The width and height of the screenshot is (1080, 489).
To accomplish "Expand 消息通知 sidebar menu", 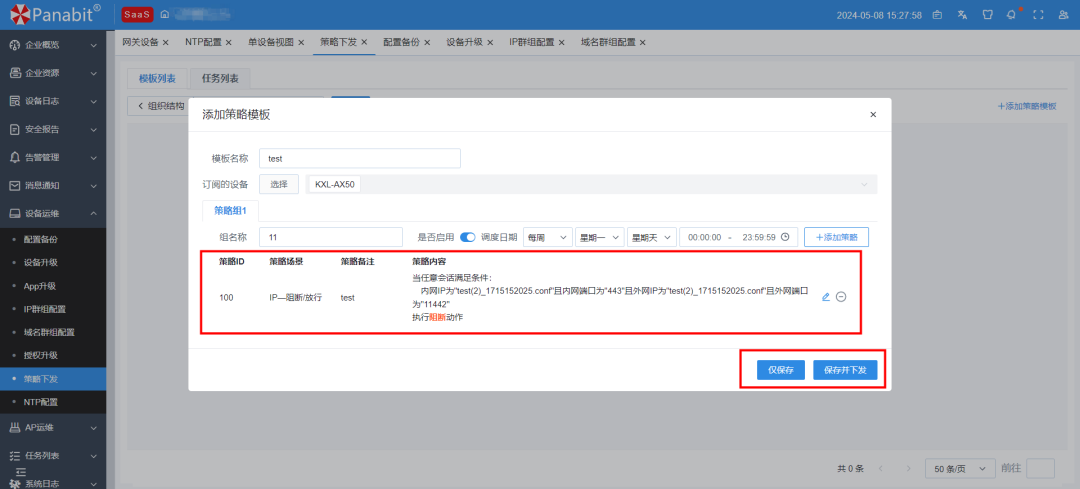I will point(53,185).
